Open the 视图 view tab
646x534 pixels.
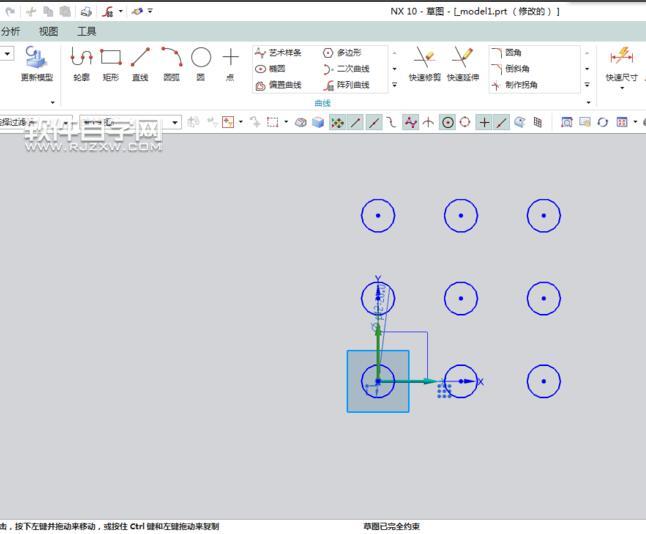48,31
